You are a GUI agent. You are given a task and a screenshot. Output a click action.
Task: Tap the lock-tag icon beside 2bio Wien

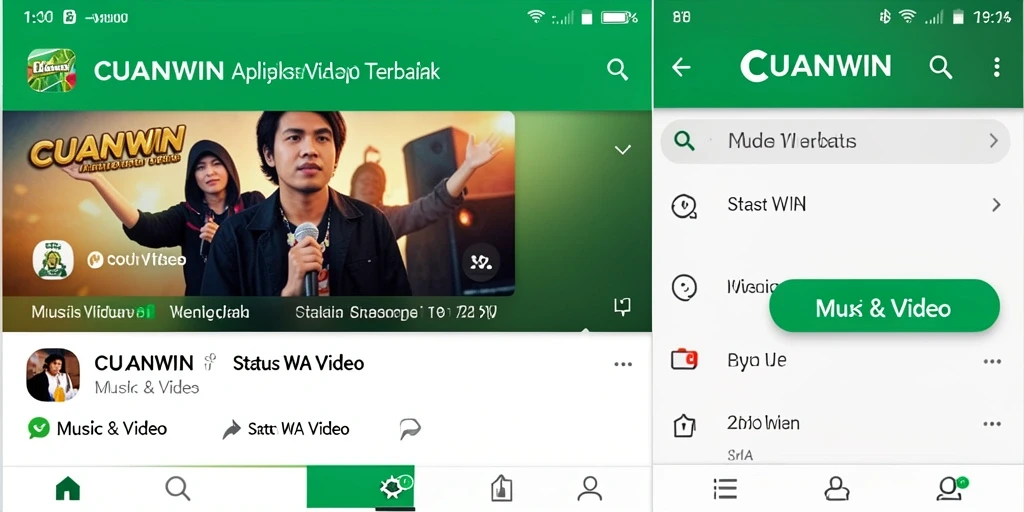684,425
